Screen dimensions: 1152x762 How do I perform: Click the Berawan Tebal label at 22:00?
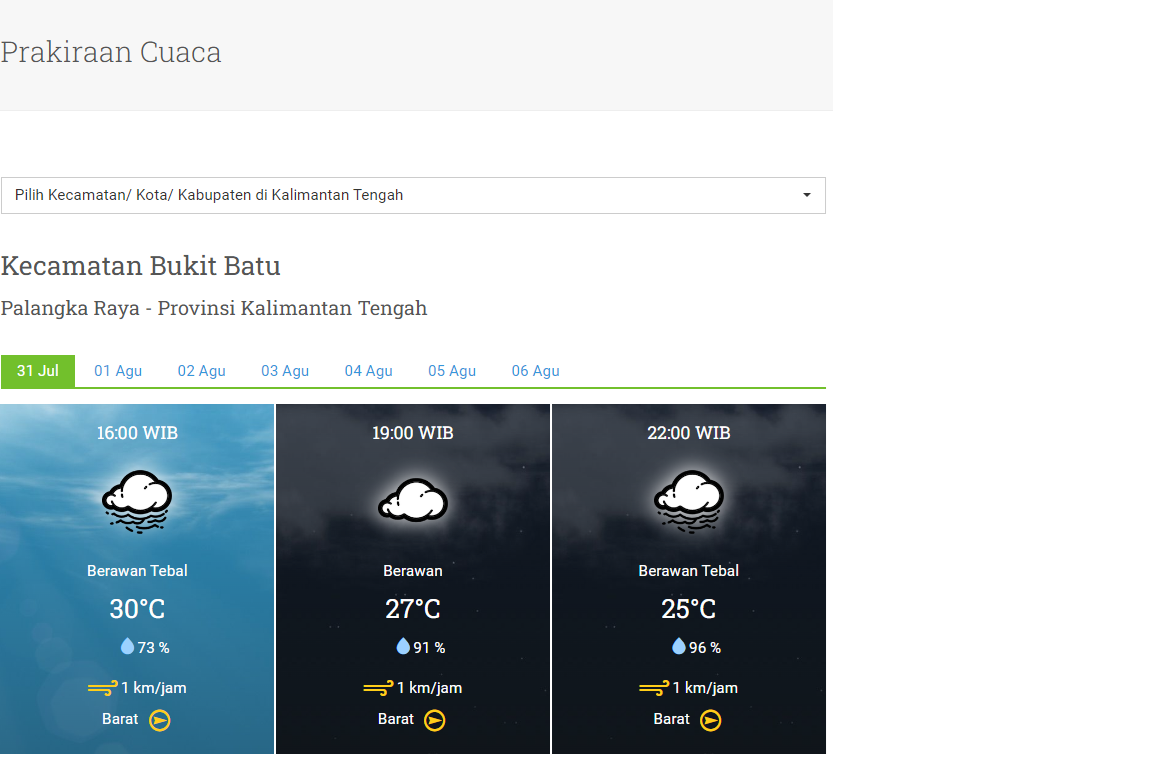click(x=688, y=571)
